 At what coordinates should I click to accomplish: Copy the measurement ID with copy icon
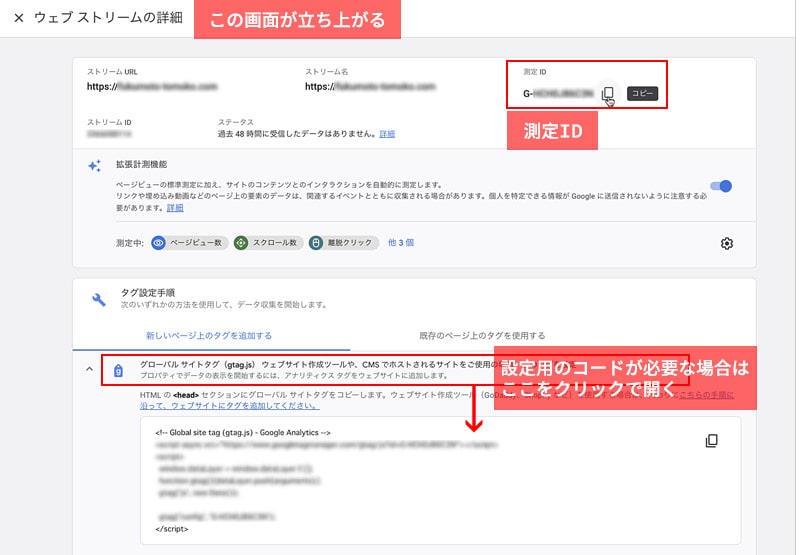[607, 93]
